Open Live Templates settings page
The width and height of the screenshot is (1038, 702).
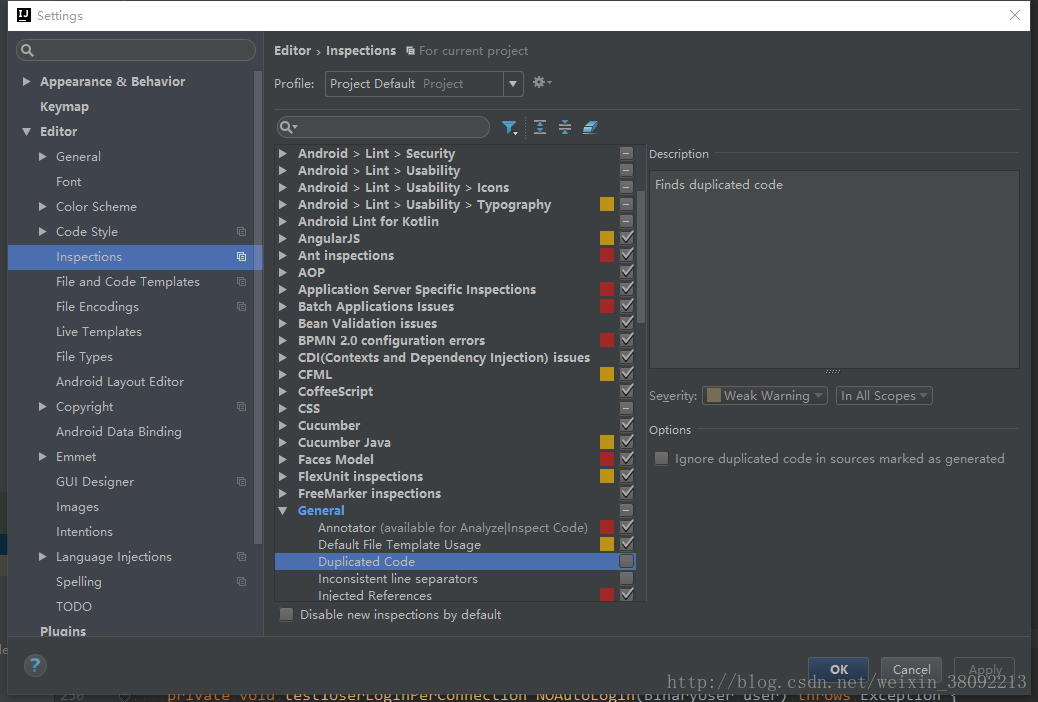[x=99, y=332]
